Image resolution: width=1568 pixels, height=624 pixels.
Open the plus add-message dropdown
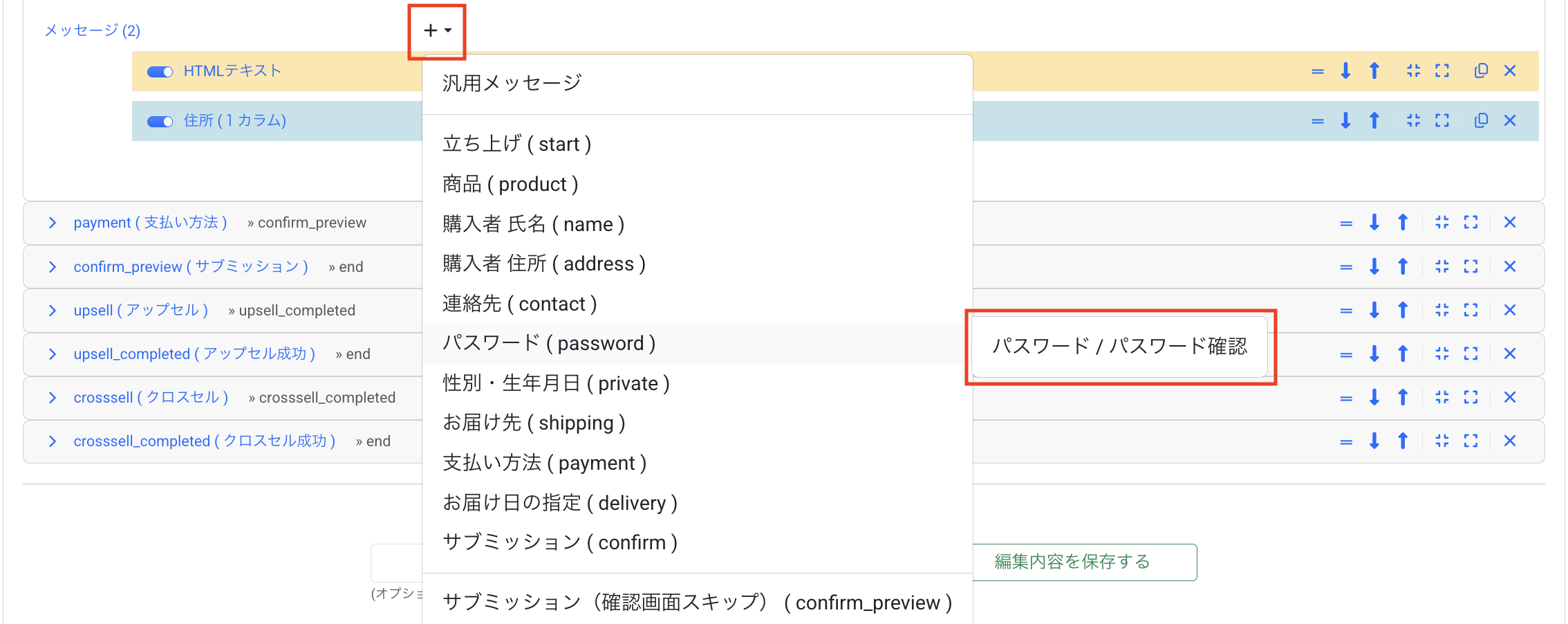(437, 30)
